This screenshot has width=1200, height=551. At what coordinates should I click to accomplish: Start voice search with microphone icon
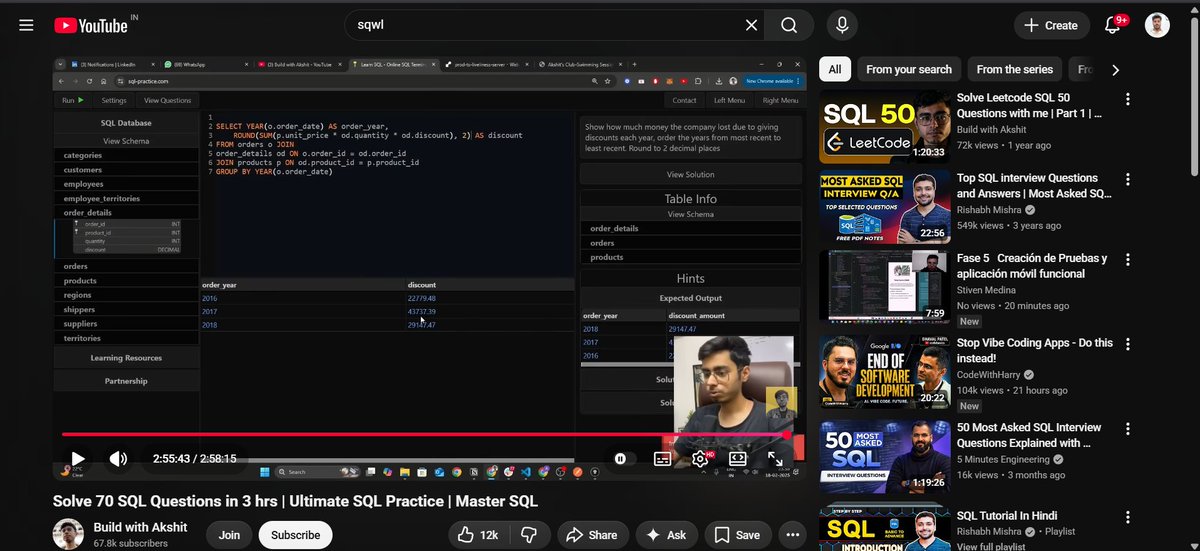pyautogui.click(x=843, y=25)
